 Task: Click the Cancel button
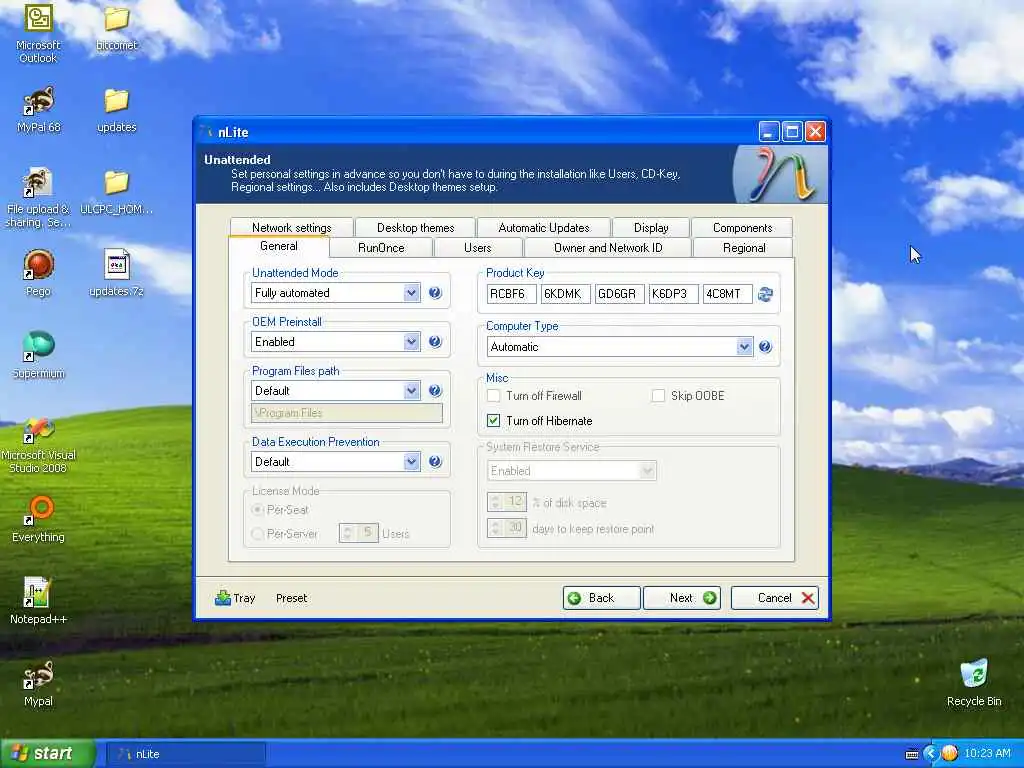(x=775, y=598)
